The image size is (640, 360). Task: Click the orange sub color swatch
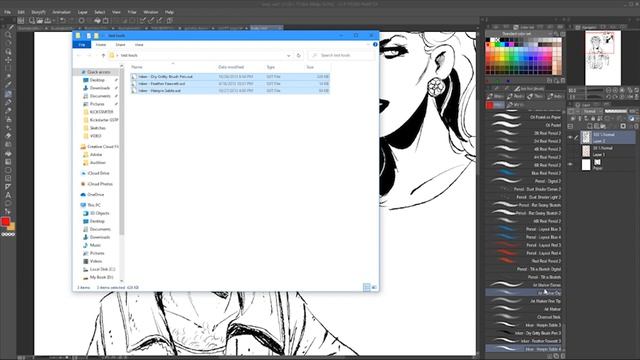click(x=11, y=227)
